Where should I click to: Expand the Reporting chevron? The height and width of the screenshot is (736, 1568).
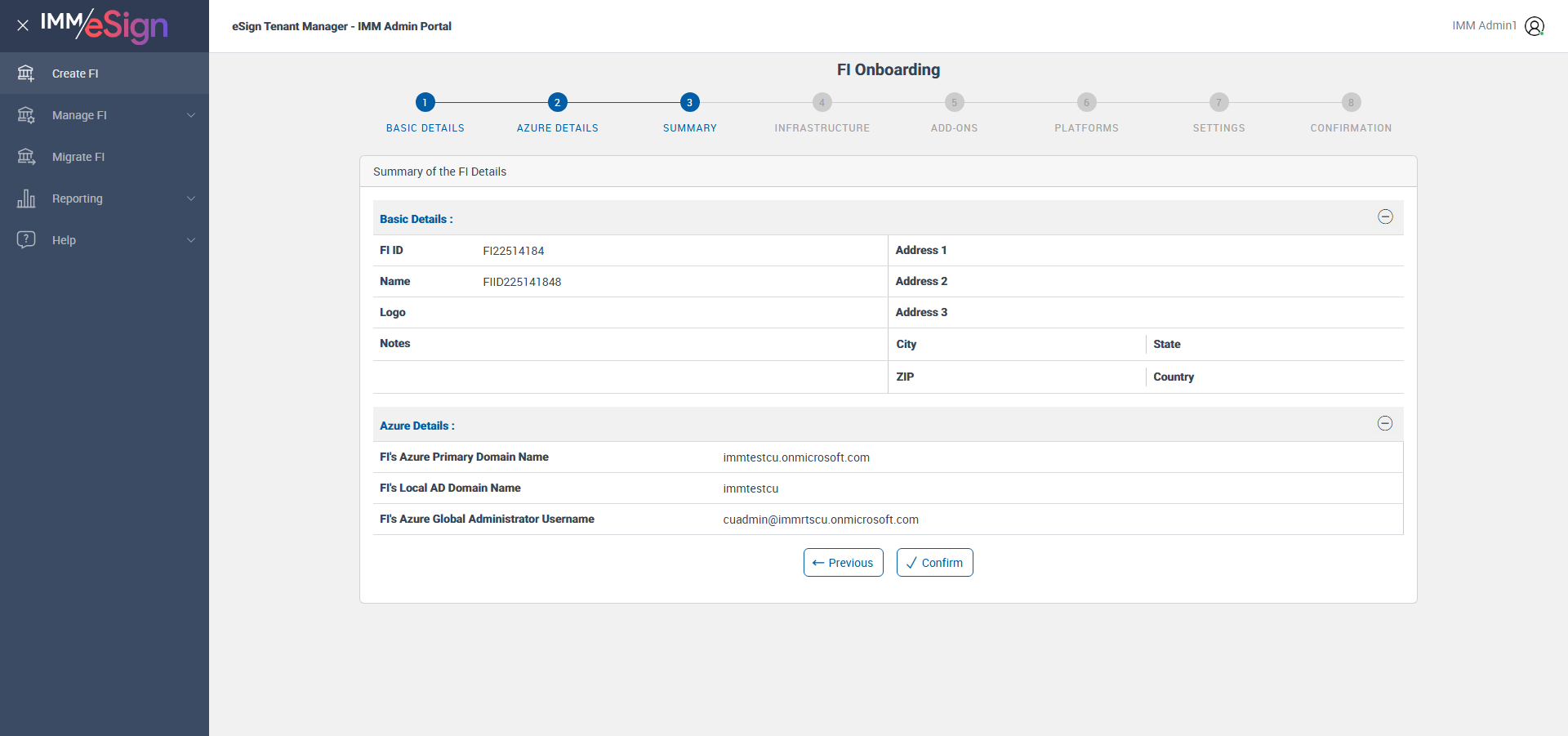[191, 198]
